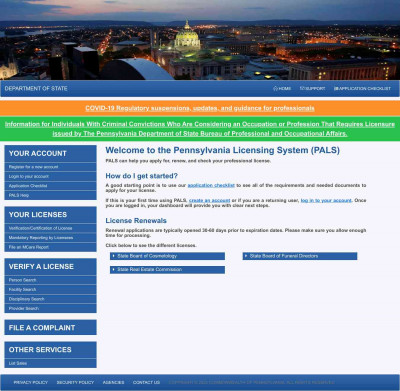Click File an MCare Report sidebar link
This screenshot has height=391, width=400.
tap(50, 247)
